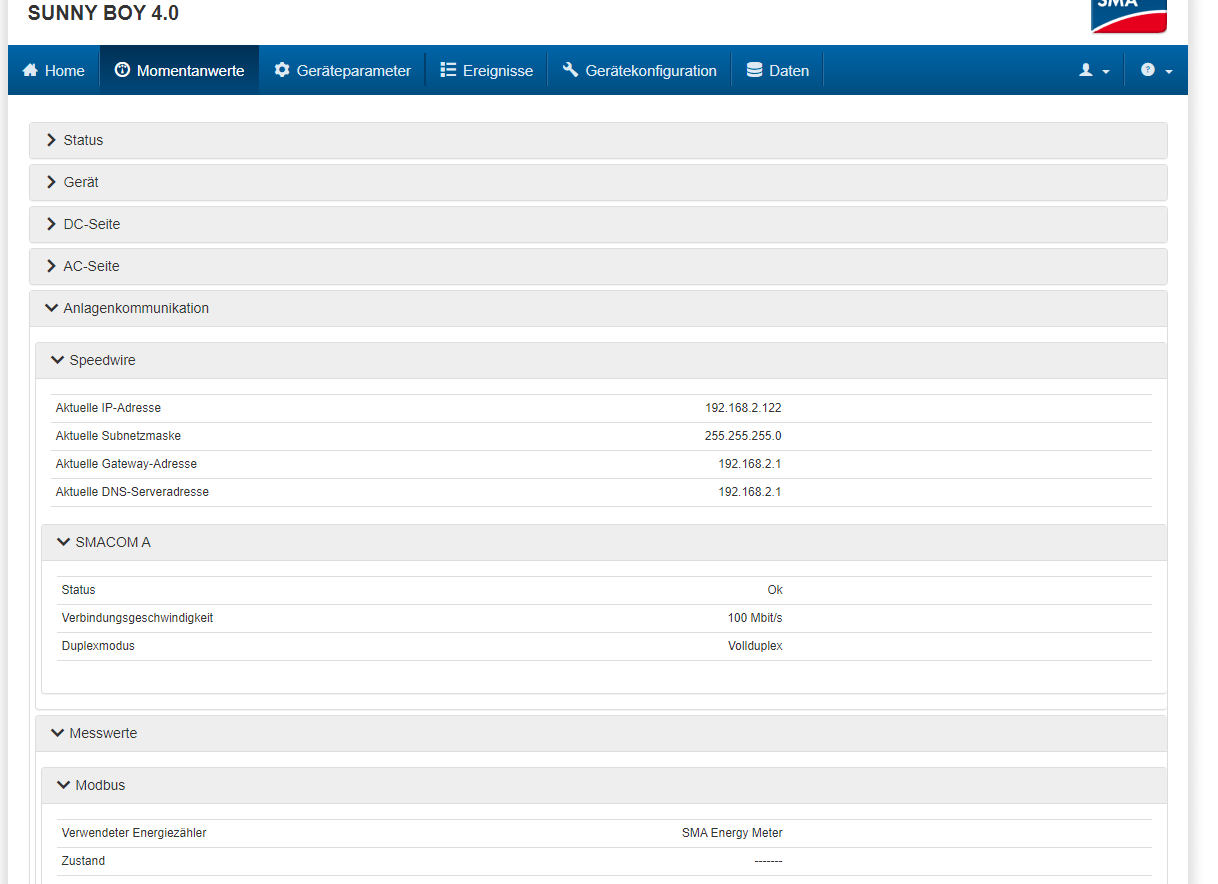Open the Gerätekonfiguration tab label
1218x884 pixels.
[651, 71]
